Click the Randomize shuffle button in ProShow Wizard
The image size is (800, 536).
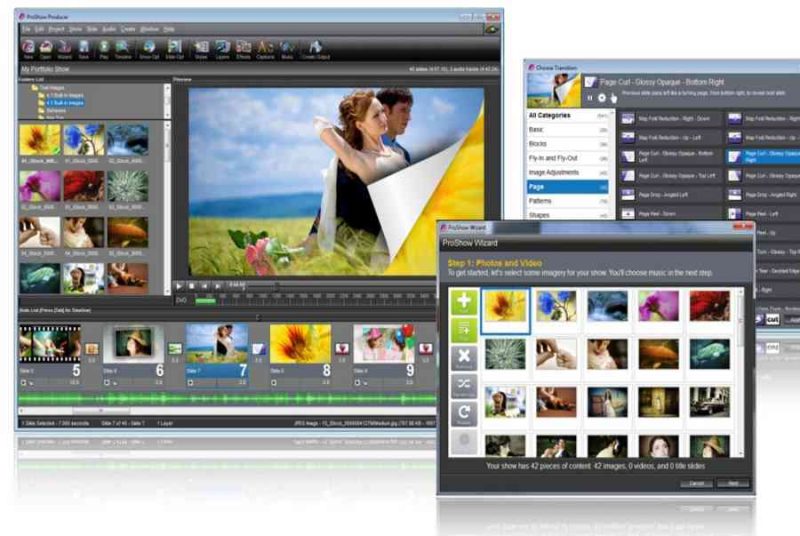click(464, 385)
